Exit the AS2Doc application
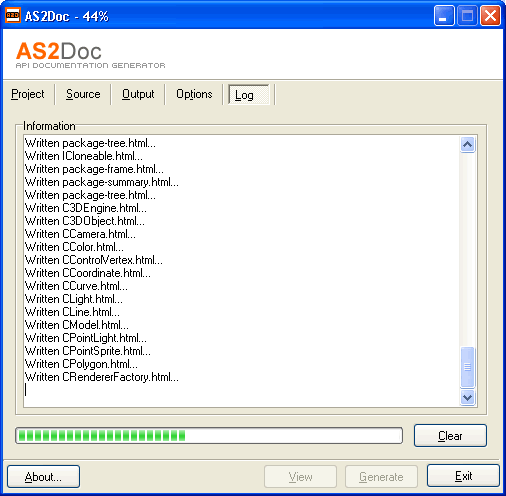 [463, 476]
